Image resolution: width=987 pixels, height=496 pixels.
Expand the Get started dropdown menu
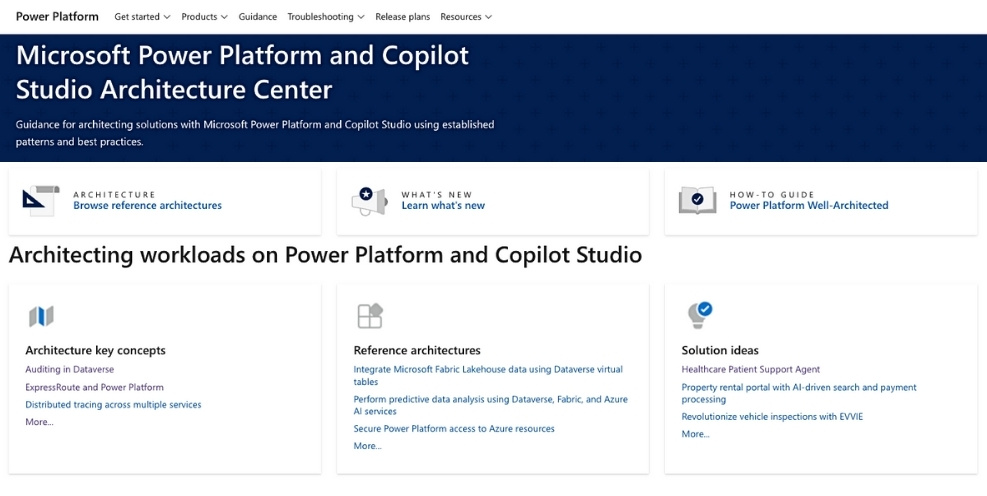[x=142, y=17]
